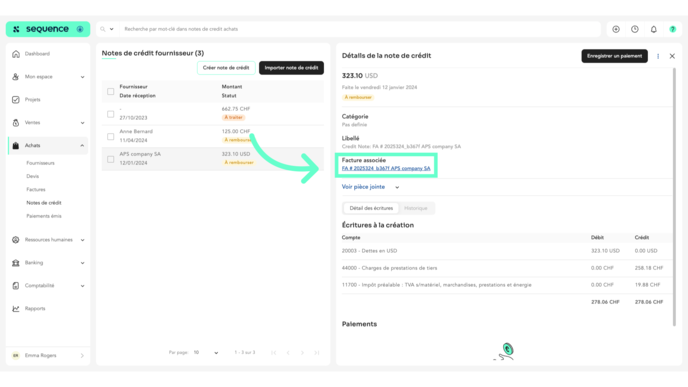Click the search magnifier icon
This screenshot has width=688, height=387.
(x=103, y=29)
